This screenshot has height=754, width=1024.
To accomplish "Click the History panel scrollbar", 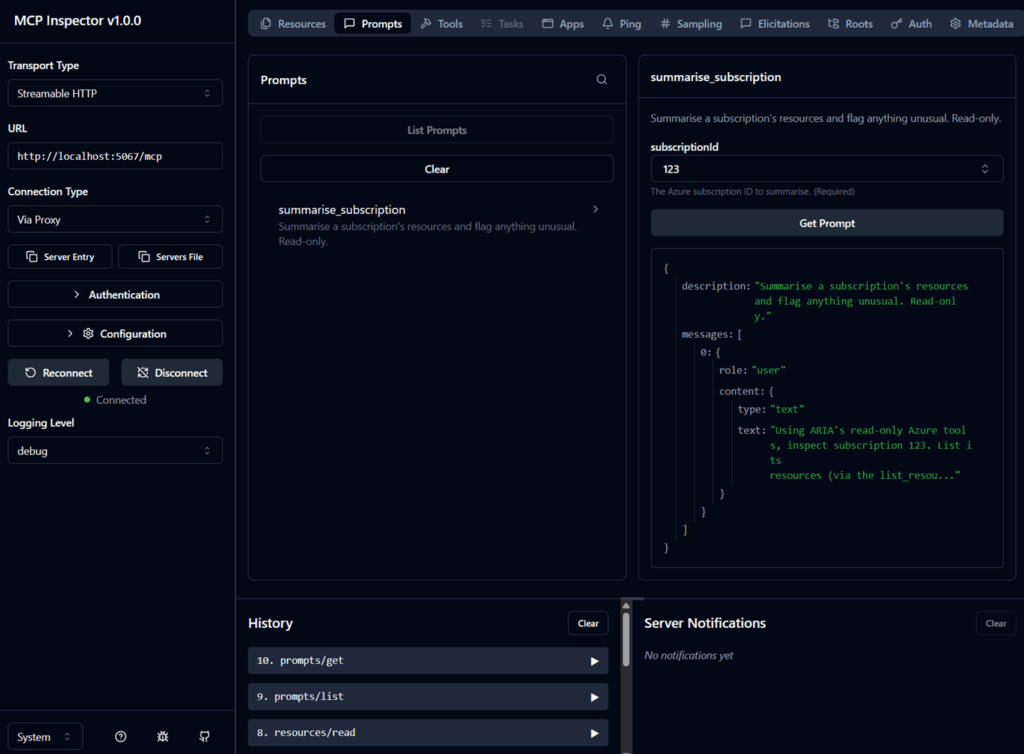I will click(626, 638).
